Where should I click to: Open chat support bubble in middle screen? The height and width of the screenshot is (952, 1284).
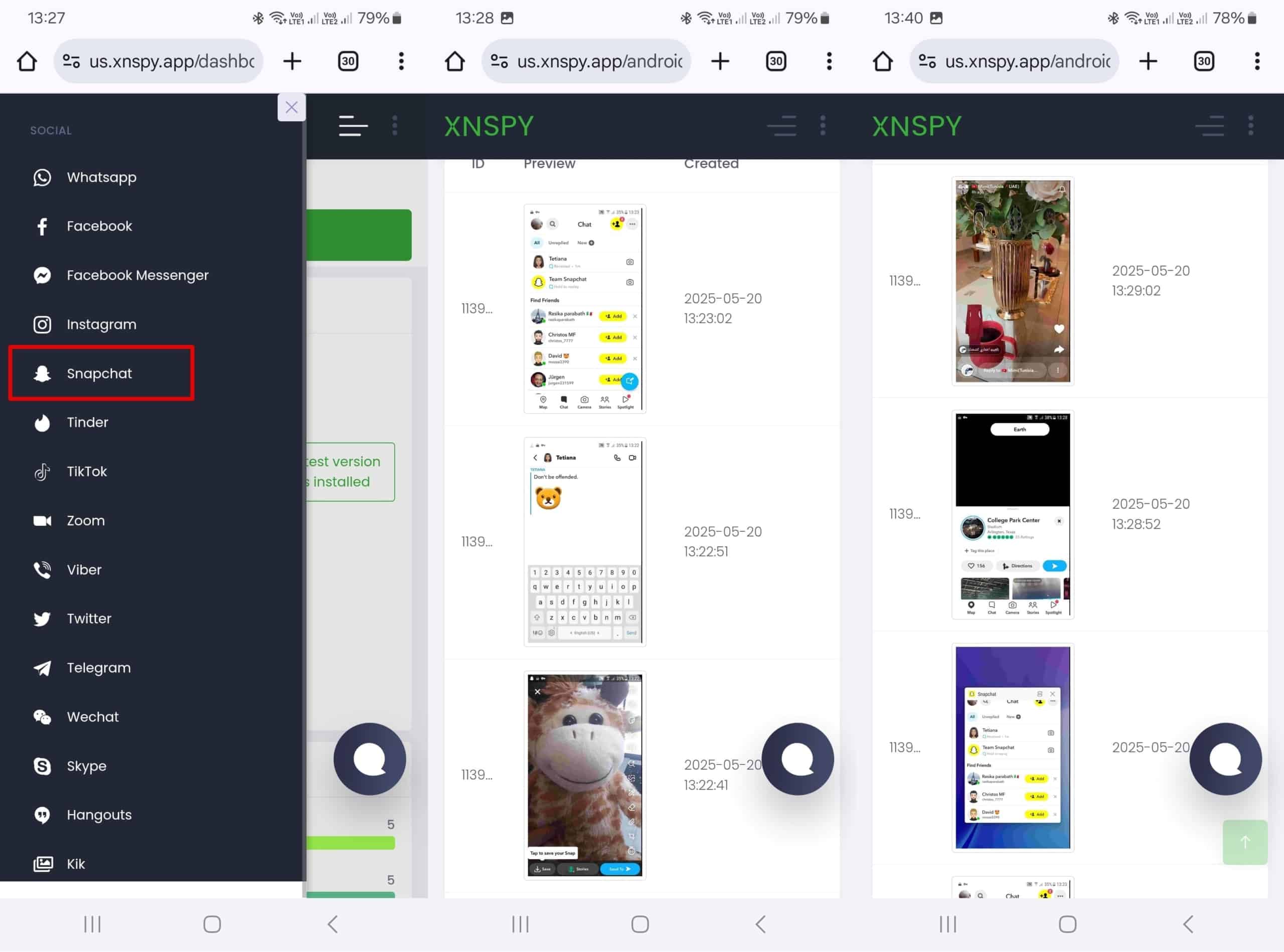[x=797, y=759]
